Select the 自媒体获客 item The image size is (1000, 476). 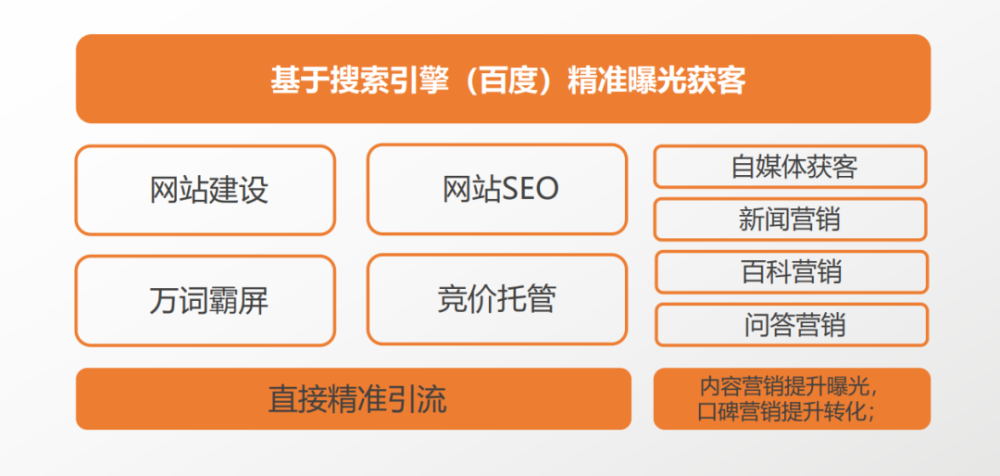pos(790,167)
